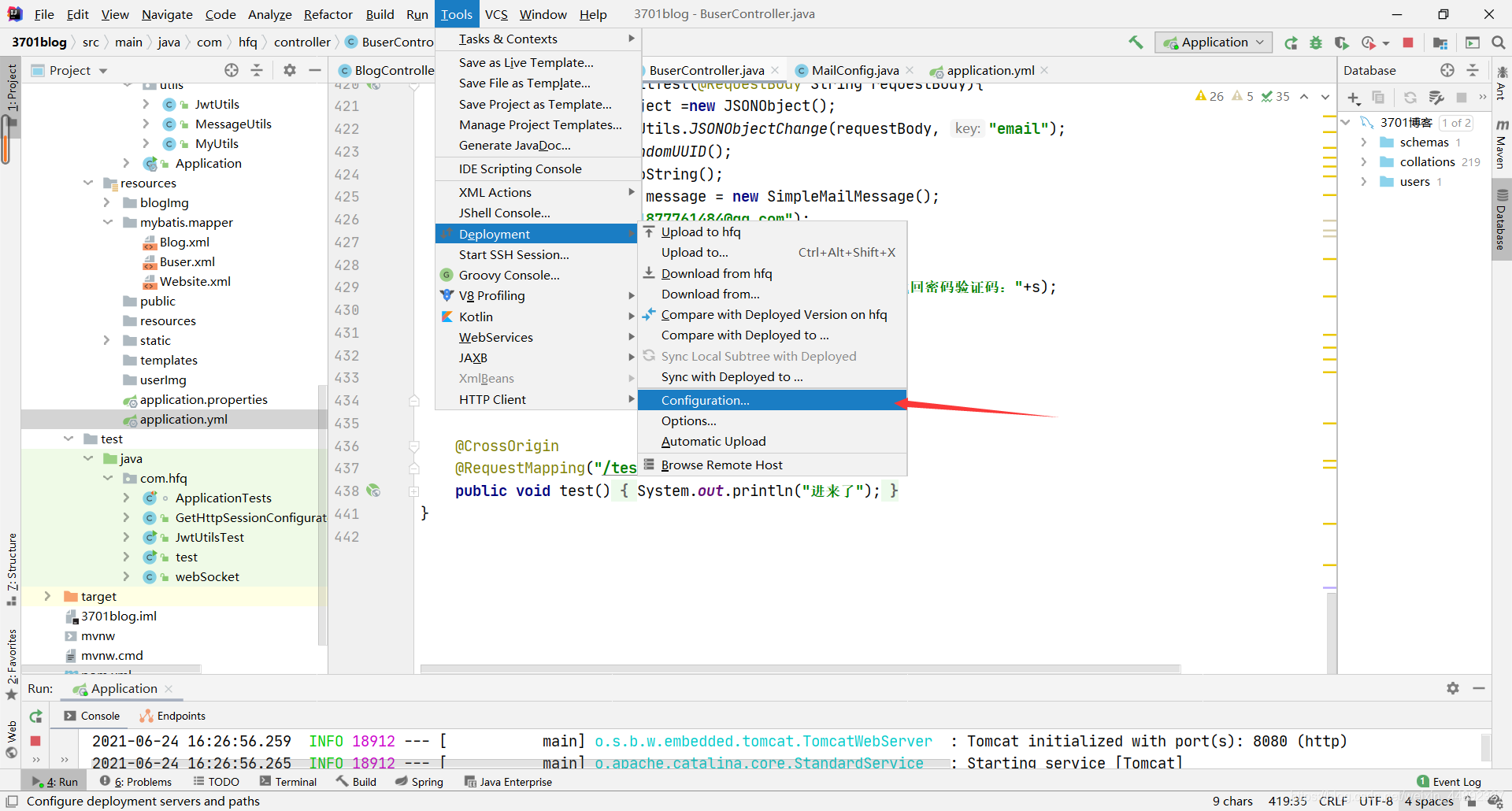Open the Maven side tool window

click(x=1502, y=145)
